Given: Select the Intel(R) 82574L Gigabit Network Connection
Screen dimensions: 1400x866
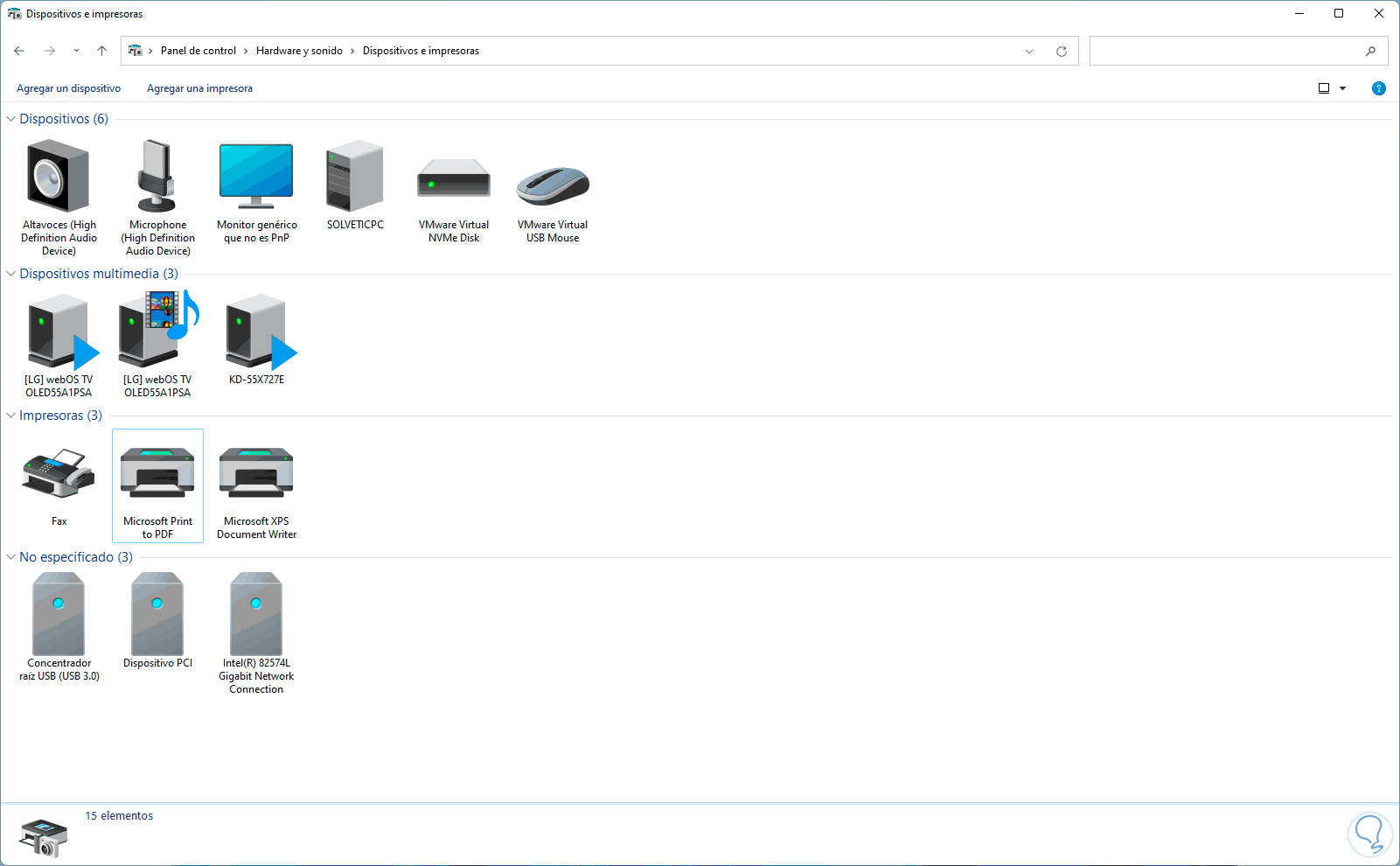Looking at the screenshot, I should tap(256, 633).
